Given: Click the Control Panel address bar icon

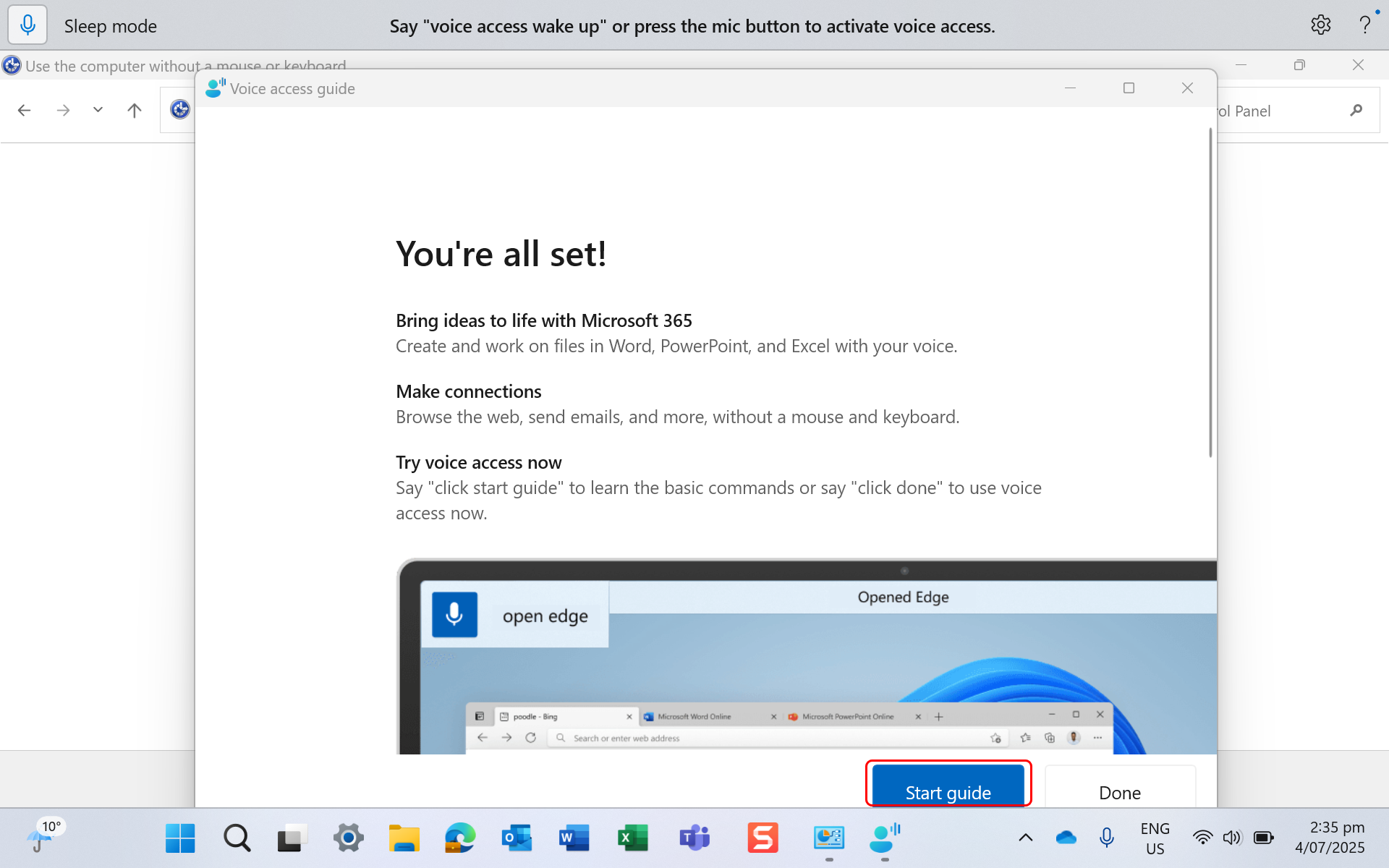Looking at the screenshot, I should click(179, 109).
